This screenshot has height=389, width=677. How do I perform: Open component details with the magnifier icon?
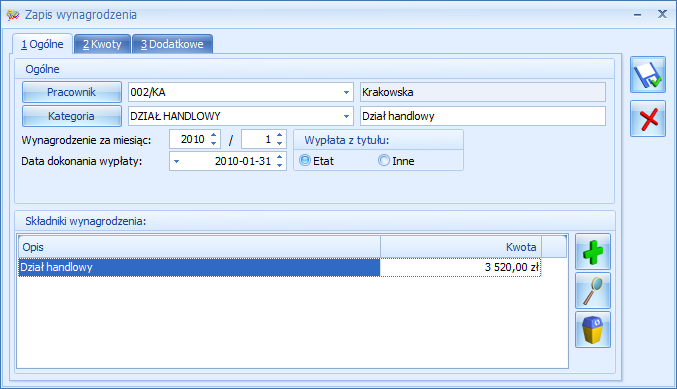(593, 291)
